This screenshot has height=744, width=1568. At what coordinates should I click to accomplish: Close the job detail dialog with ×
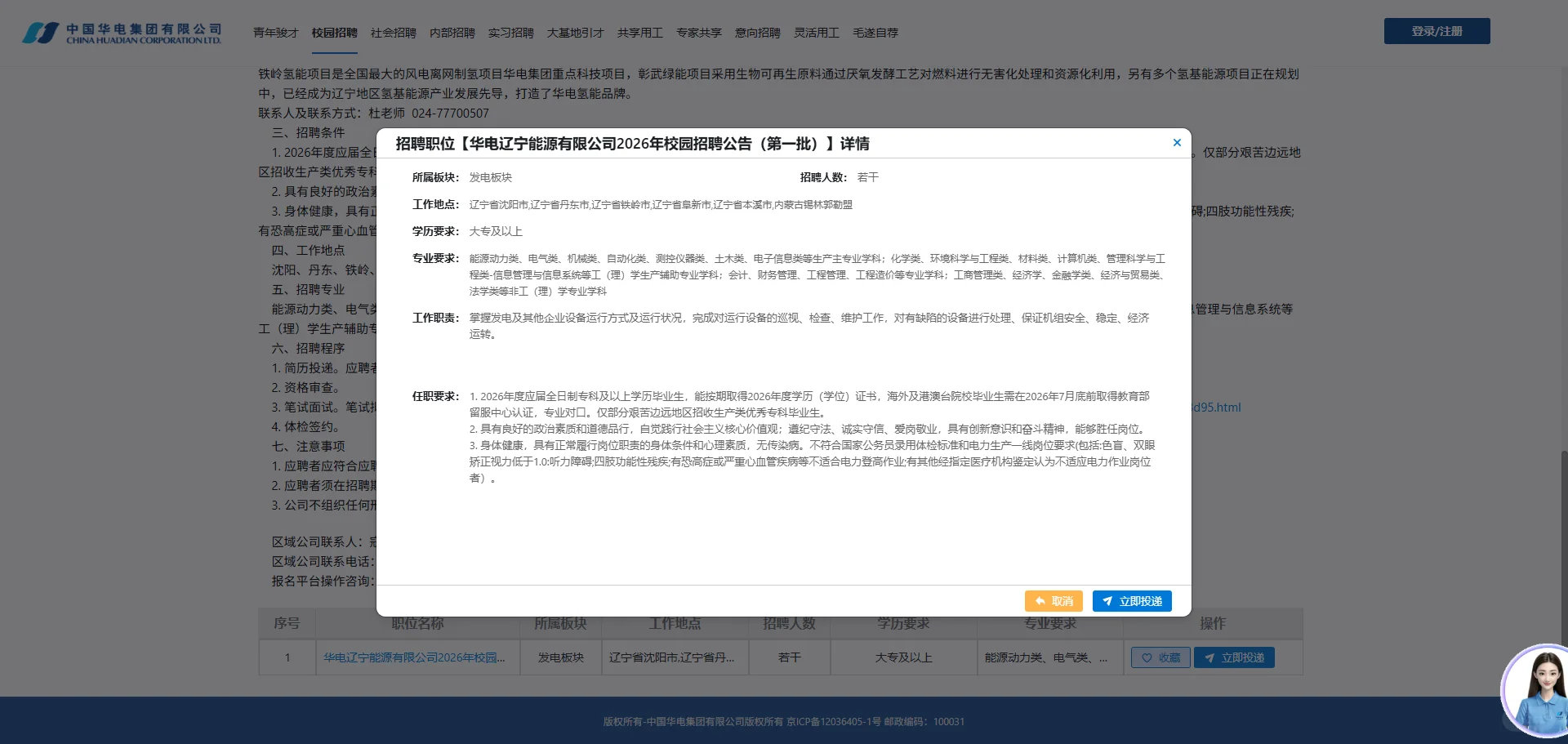pos(1177,142)
